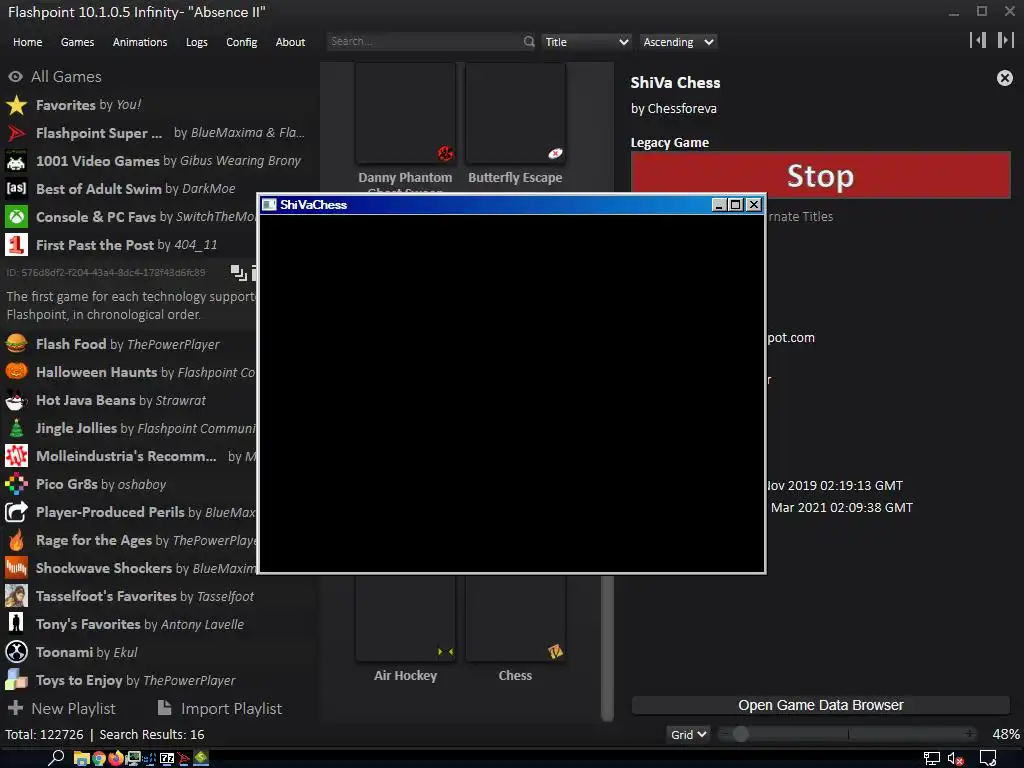Click the Flash Food burger icon
The height and width of the screenshot is (768, 1024).
(16, 344)
